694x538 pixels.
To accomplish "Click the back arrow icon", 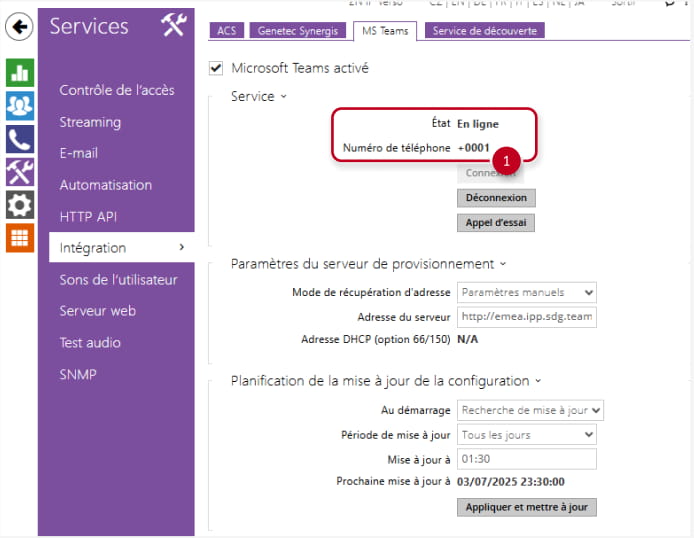I will point(19,27).
